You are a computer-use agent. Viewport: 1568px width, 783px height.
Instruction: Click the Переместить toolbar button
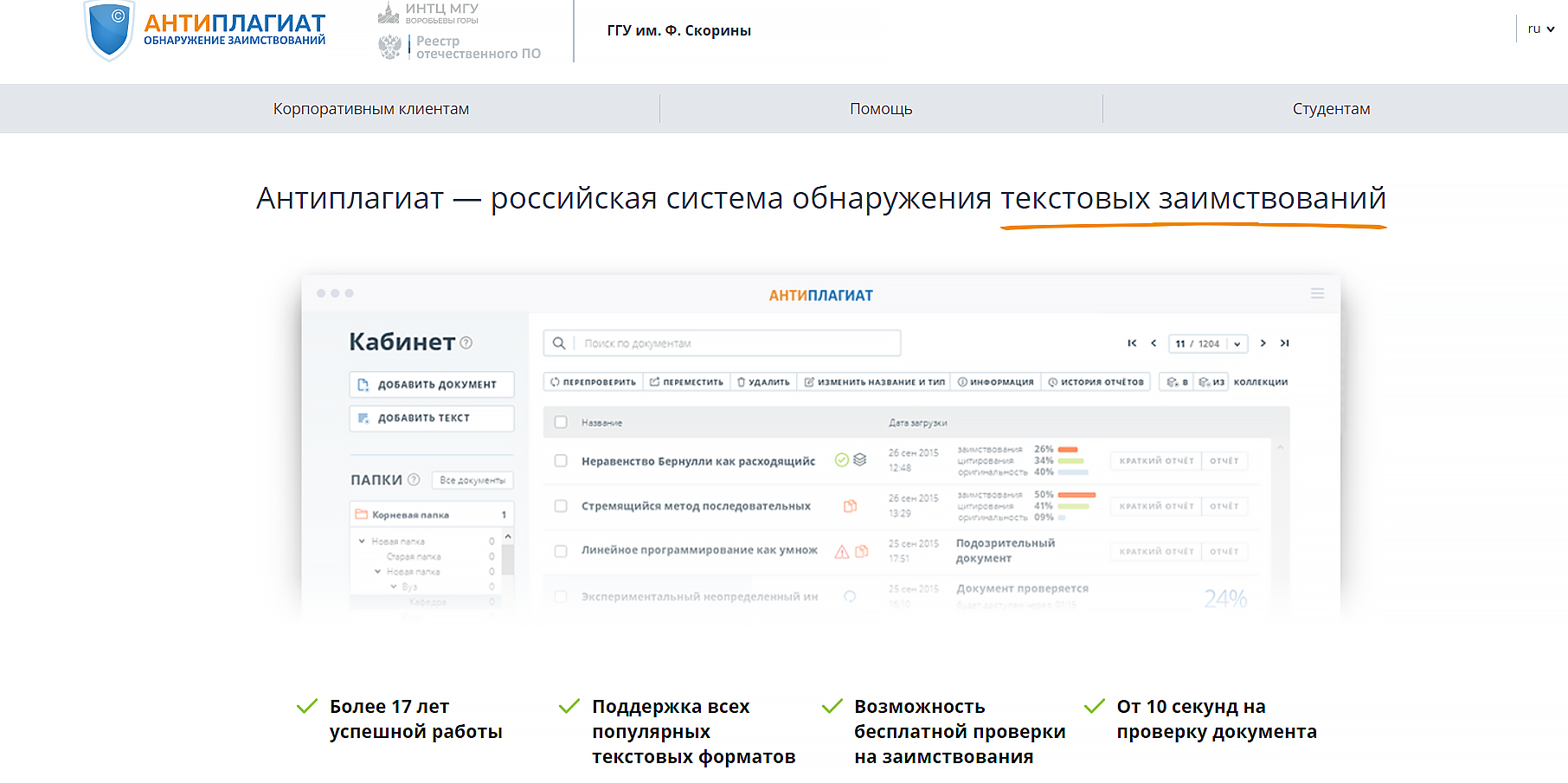(686, 382)
